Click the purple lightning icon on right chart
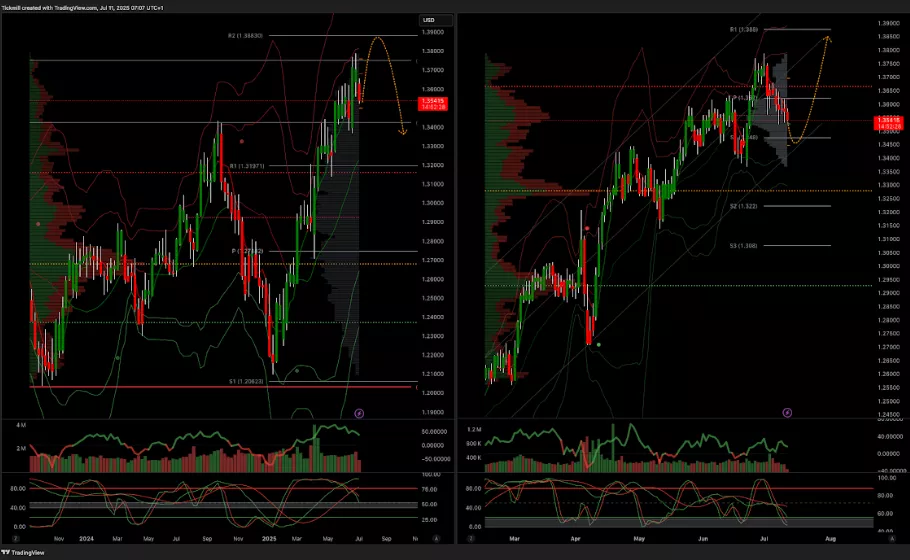The height and width of the screenshot is (560, 910). click(x=787, y=411)
